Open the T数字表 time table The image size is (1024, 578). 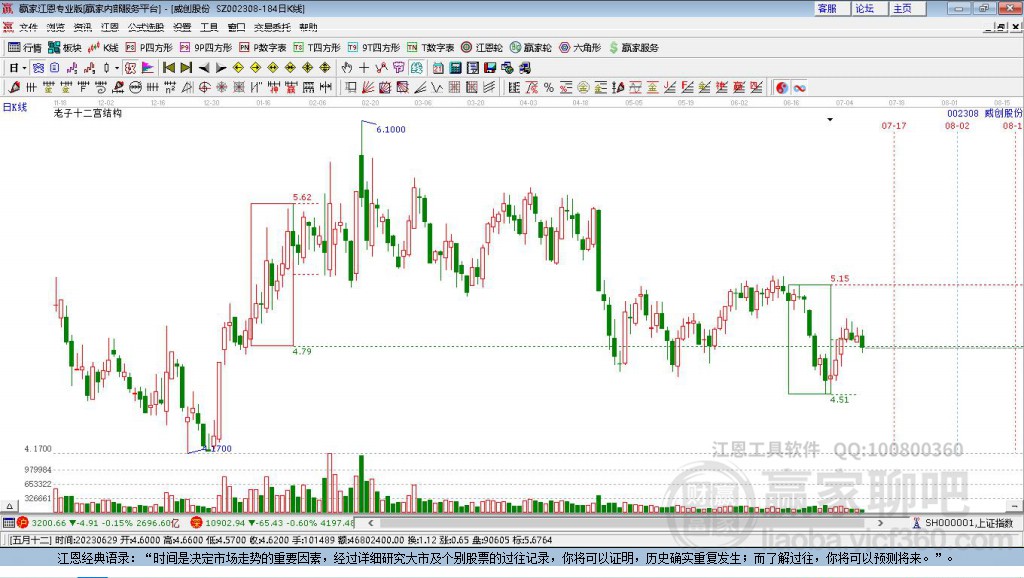pos(430,48)
